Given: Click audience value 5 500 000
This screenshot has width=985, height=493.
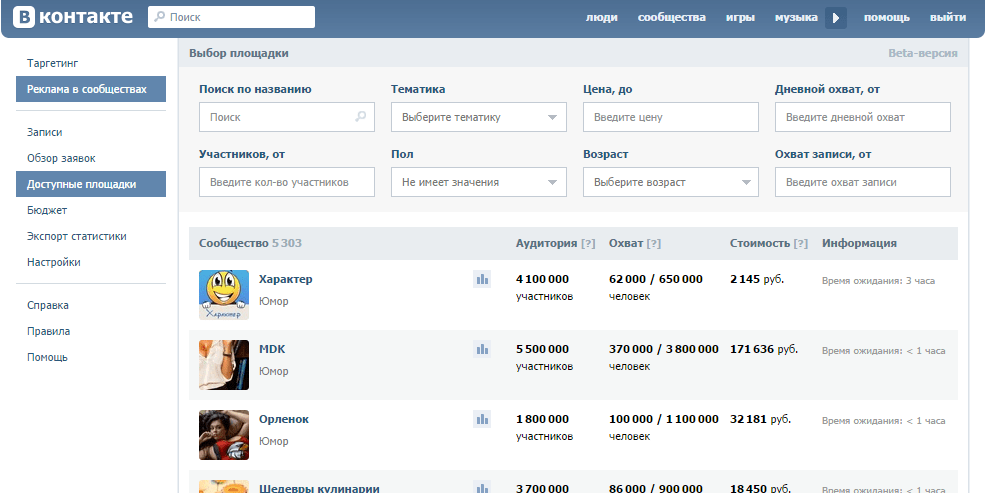Looking at the screenshot, I should pyautogui.click(x=542, y=349).
